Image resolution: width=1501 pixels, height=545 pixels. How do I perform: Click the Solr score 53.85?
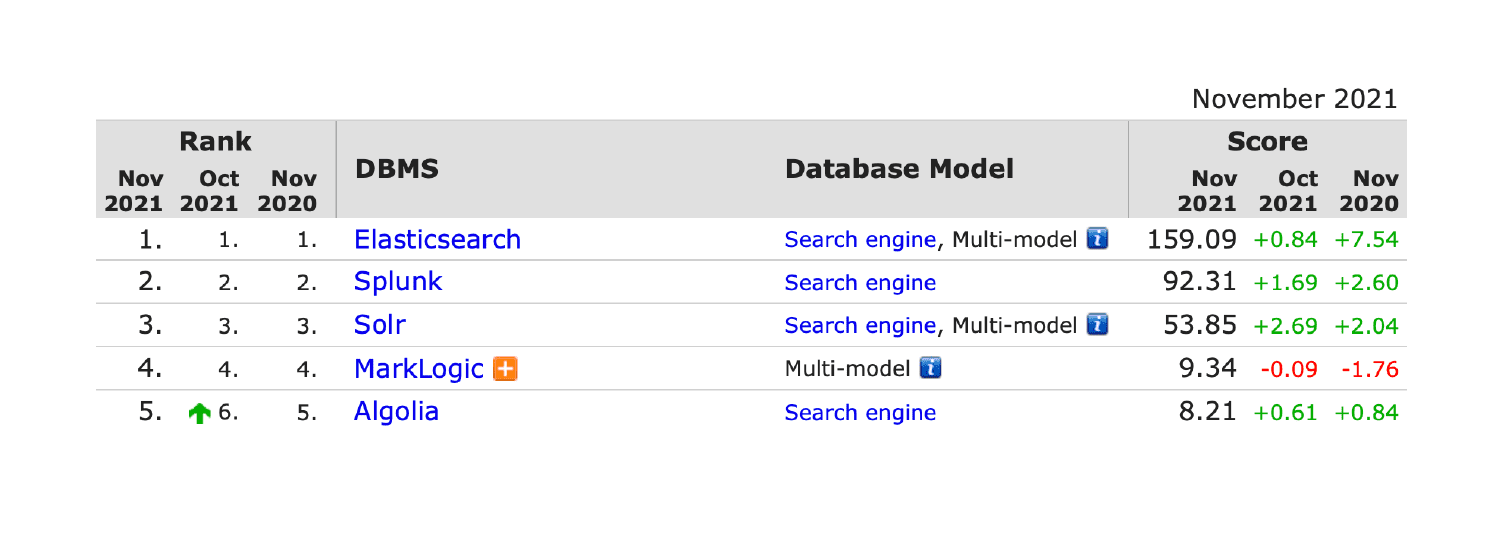pos(1201,325)
